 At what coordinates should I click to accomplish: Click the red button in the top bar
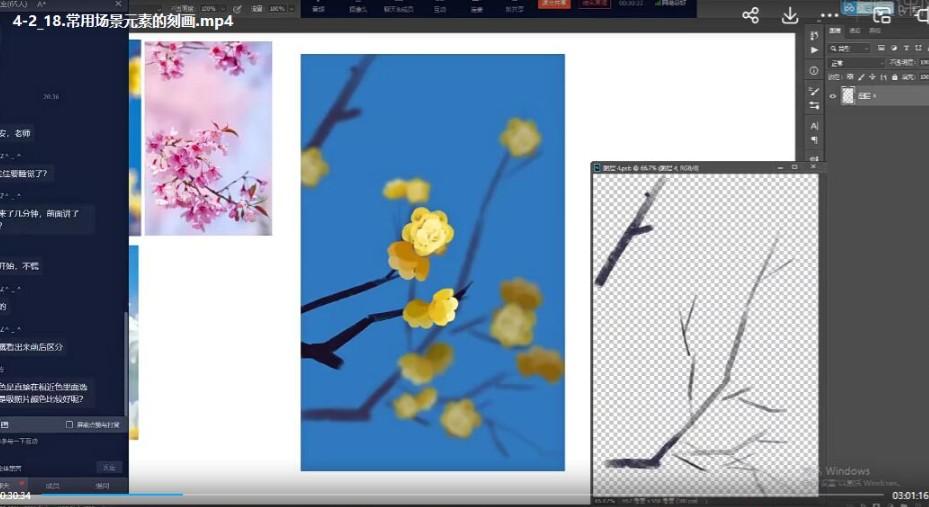(554, 4)
